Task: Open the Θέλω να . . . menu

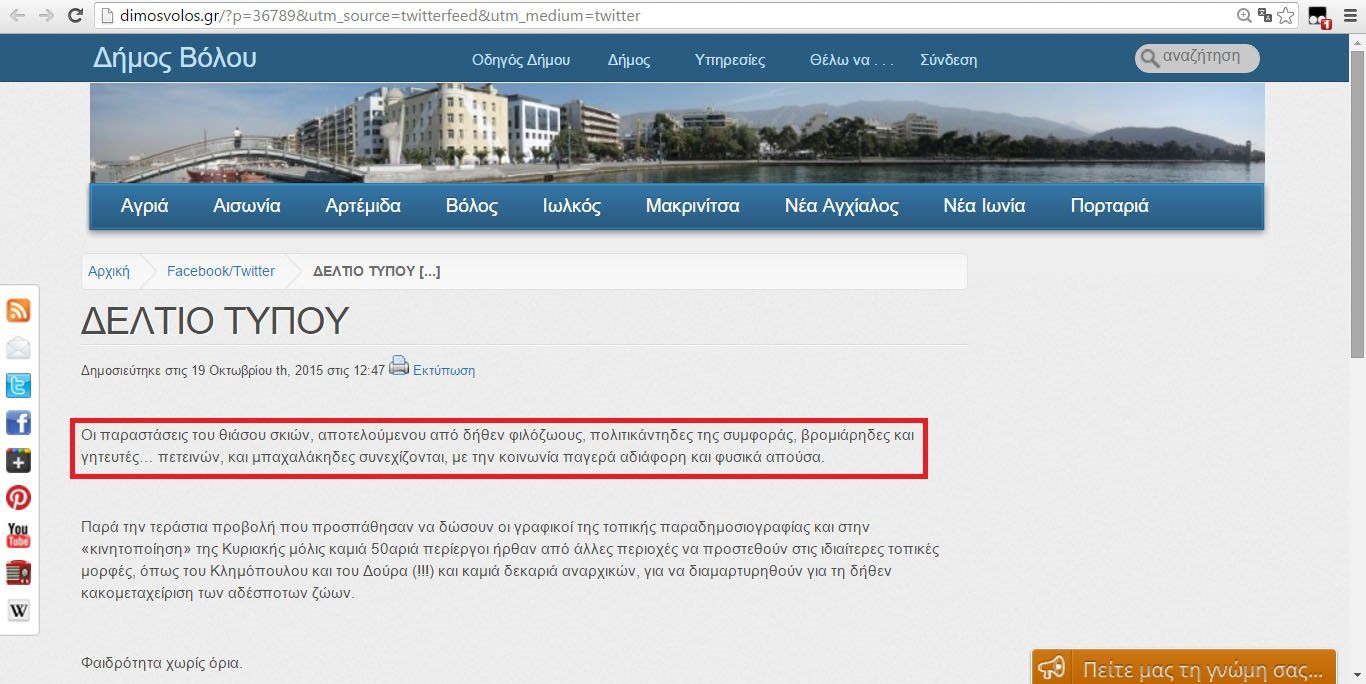Action: [x=851, y=60]
